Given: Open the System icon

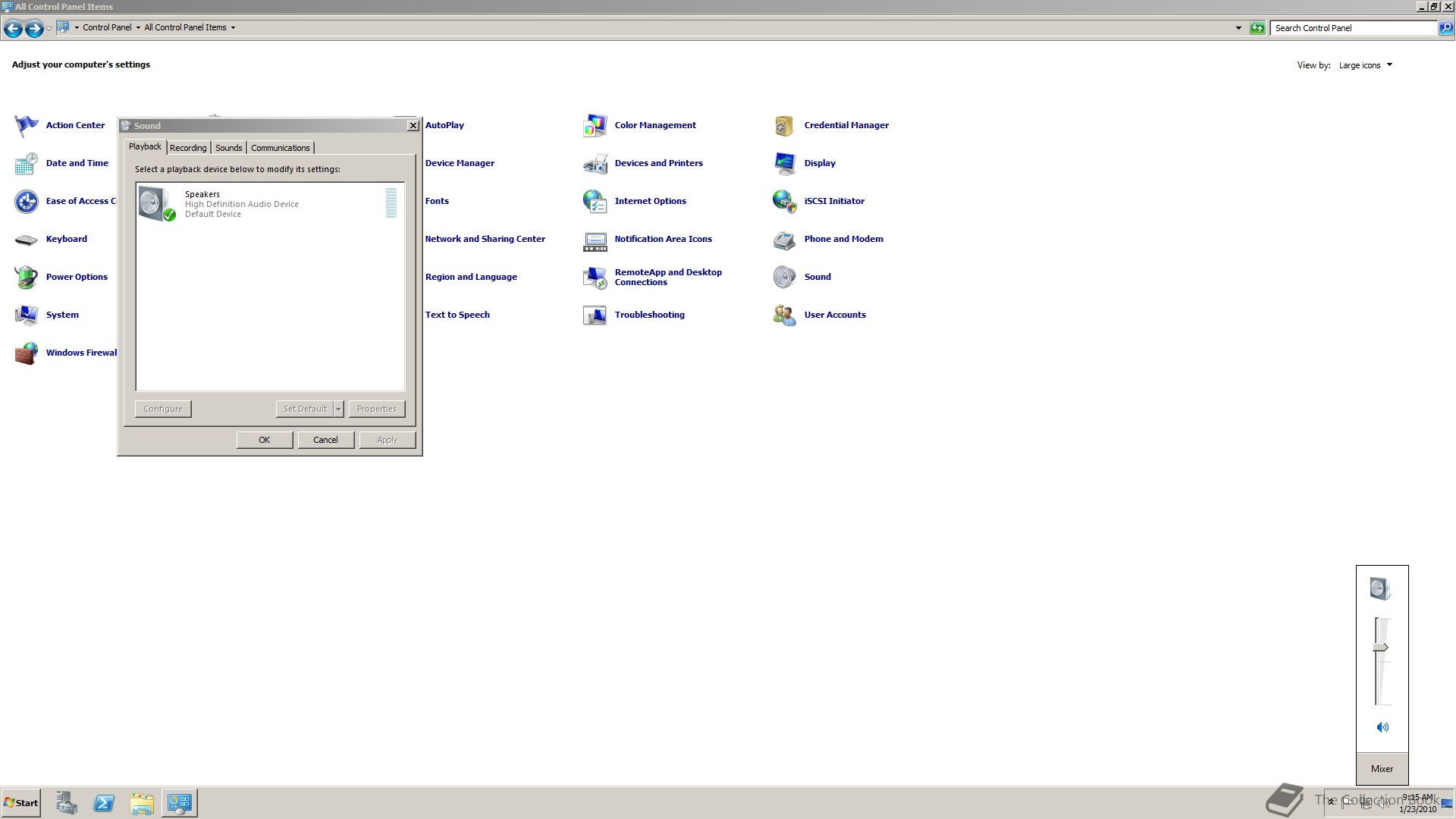Looking at the screenshot, I should (27, 315).
